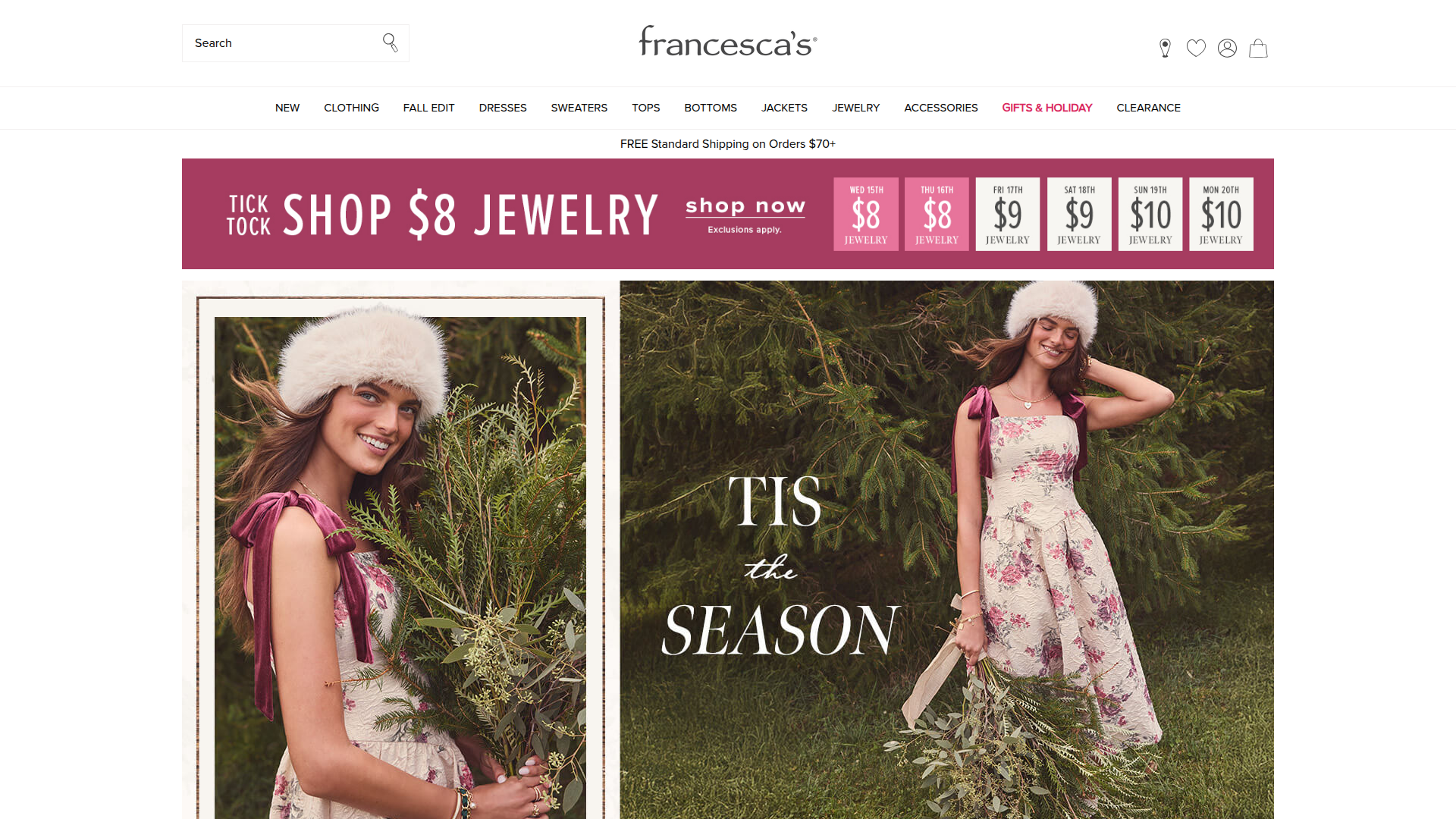Open the CLEARANCE section
1456x819 pixels.
[1148, 108]
